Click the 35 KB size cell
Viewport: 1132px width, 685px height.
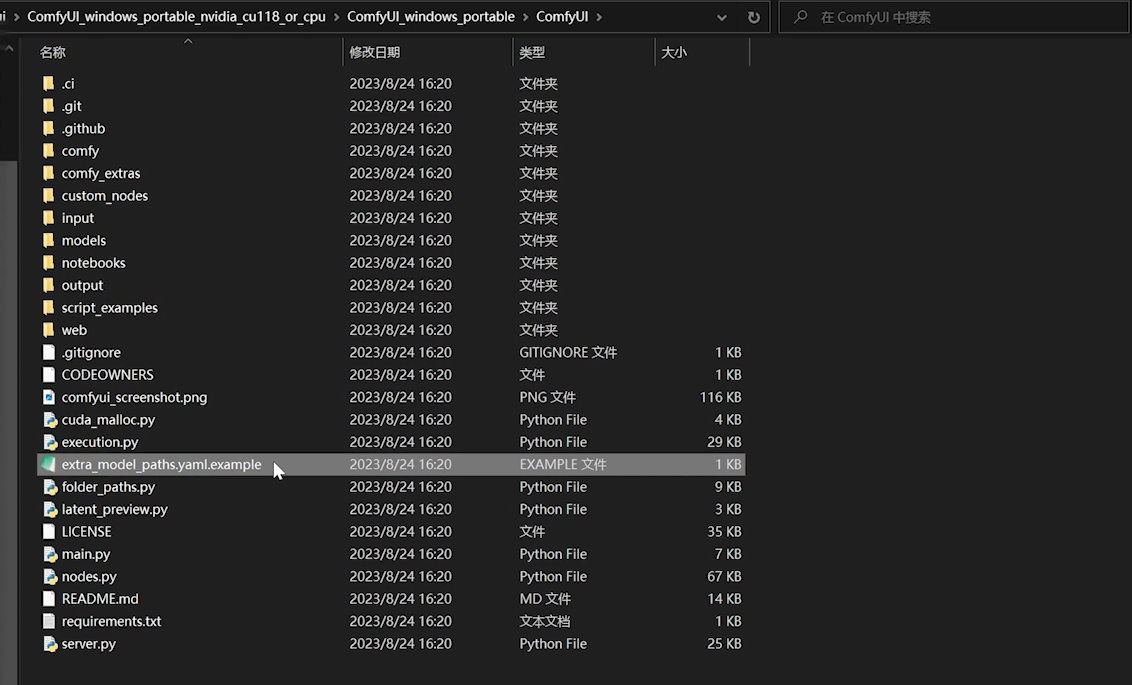tap(724, 532)
